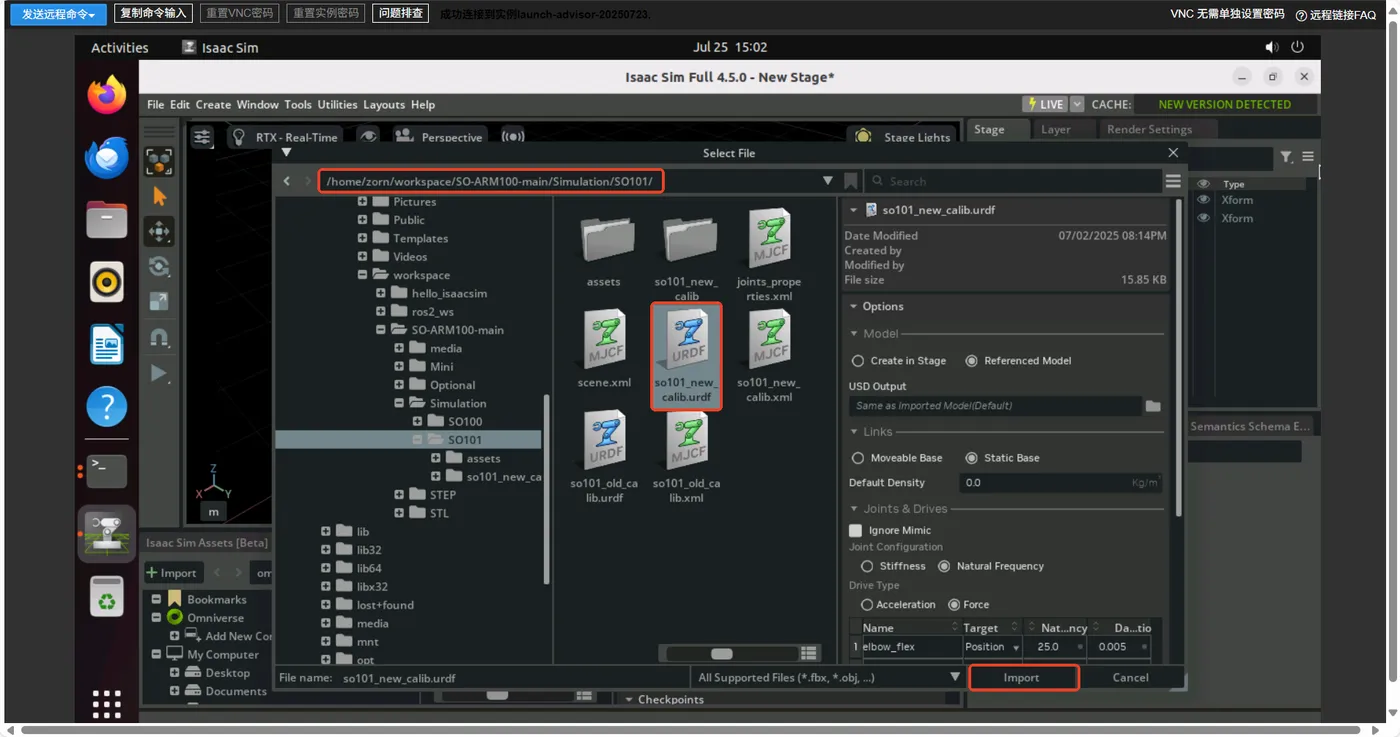Switch to the Layer tab
This screenshot has height=737, width=1400.
1055,129
